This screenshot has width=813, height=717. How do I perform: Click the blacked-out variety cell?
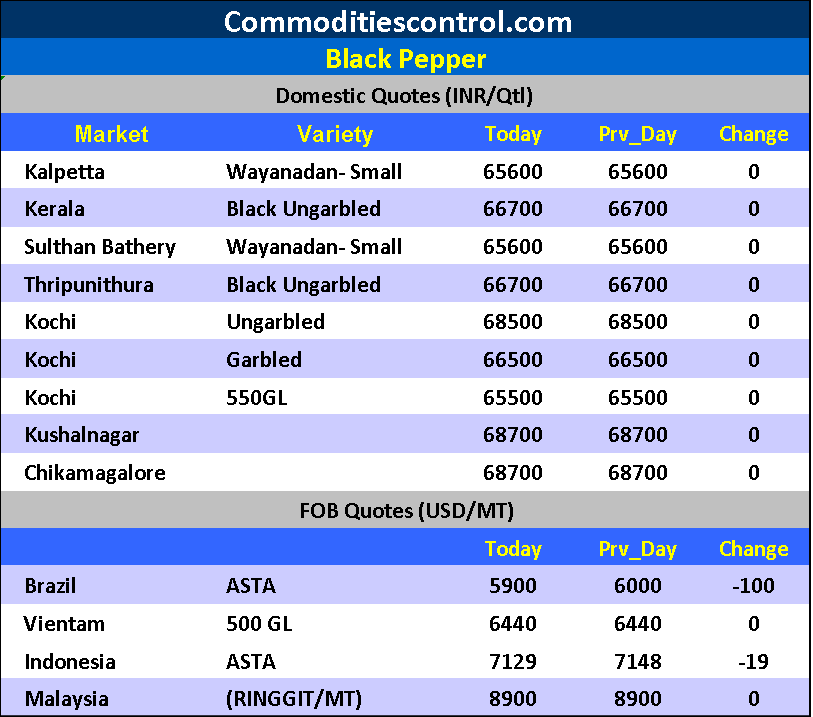(334, 397)
